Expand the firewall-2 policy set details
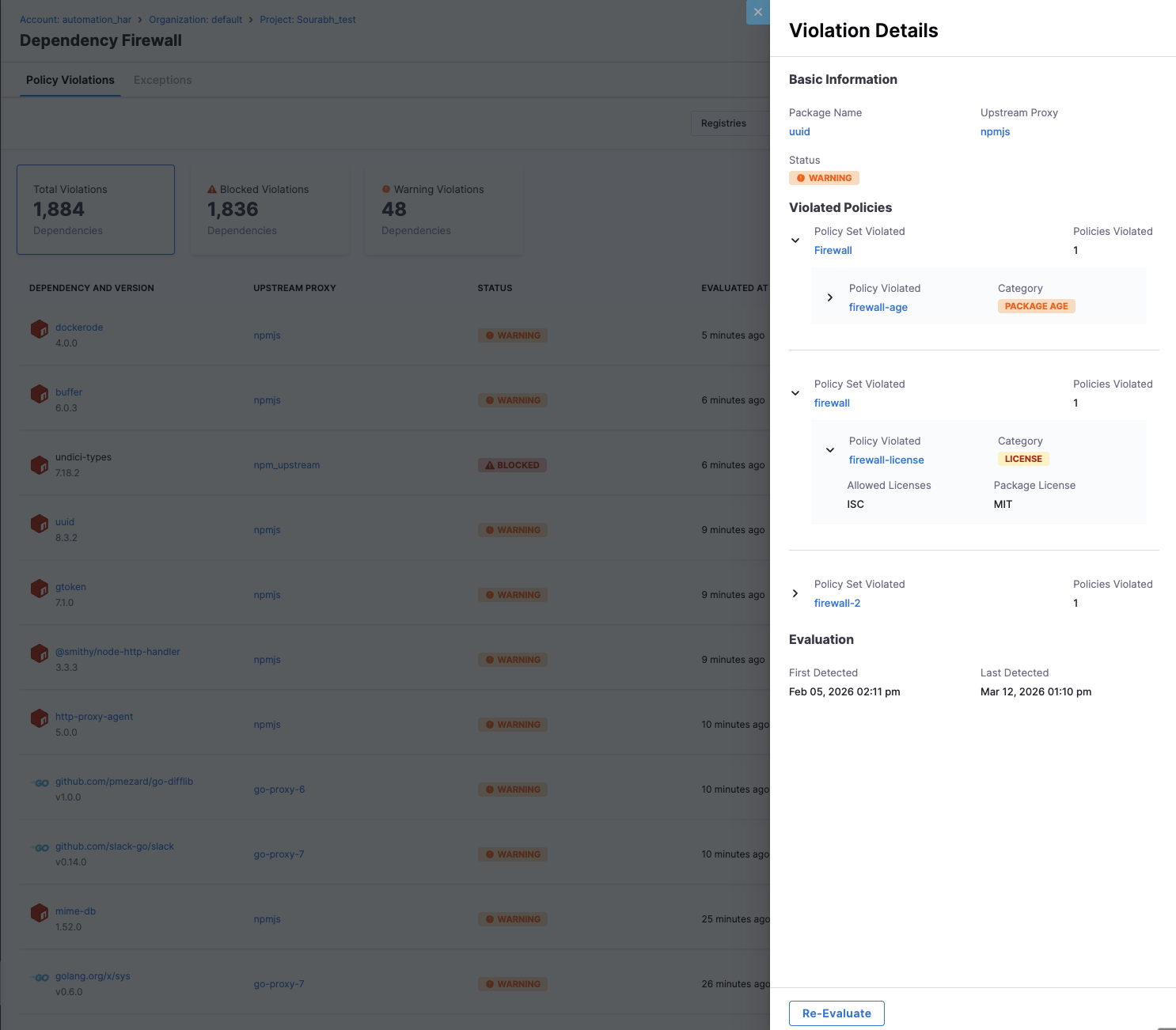Image resolution: width=1176 pixels, height=1030 pixels. click(795, 593)
